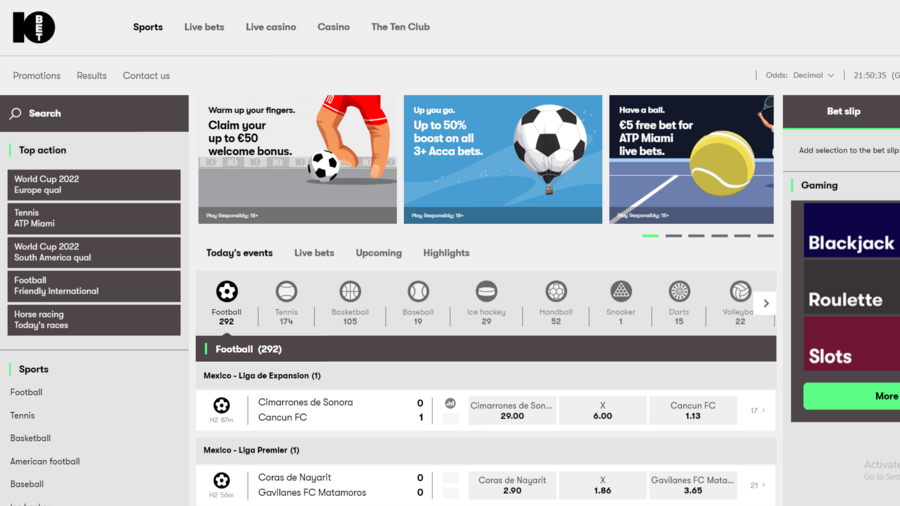Select the Ice hockey icon

click(x=486, y=292)
